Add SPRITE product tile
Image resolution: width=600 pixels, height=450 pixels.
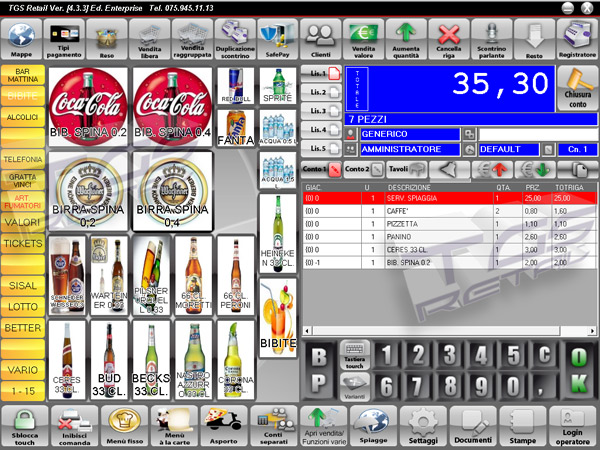[278, 86]
